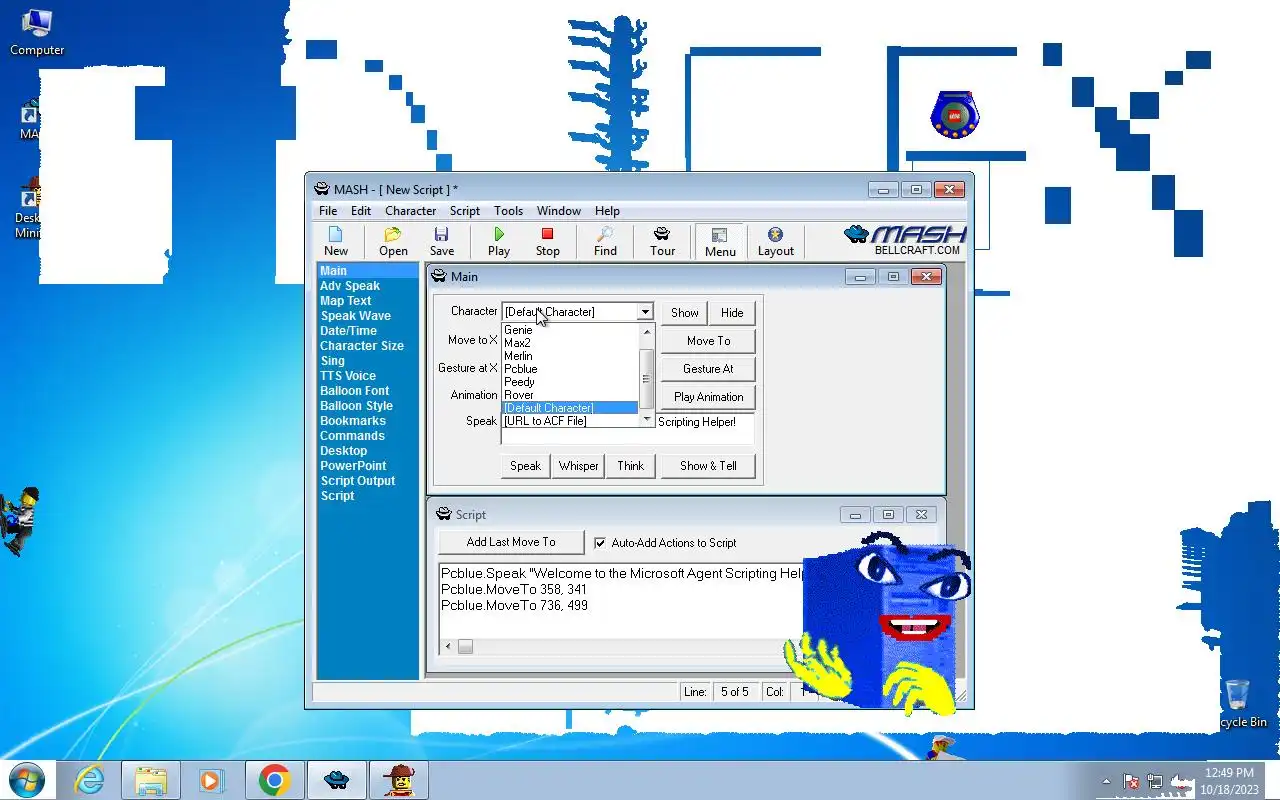This screenshot has width=1280, height=800.
Task: Launch Internet Explorer from the taskbar
Action: pos(90,780)
